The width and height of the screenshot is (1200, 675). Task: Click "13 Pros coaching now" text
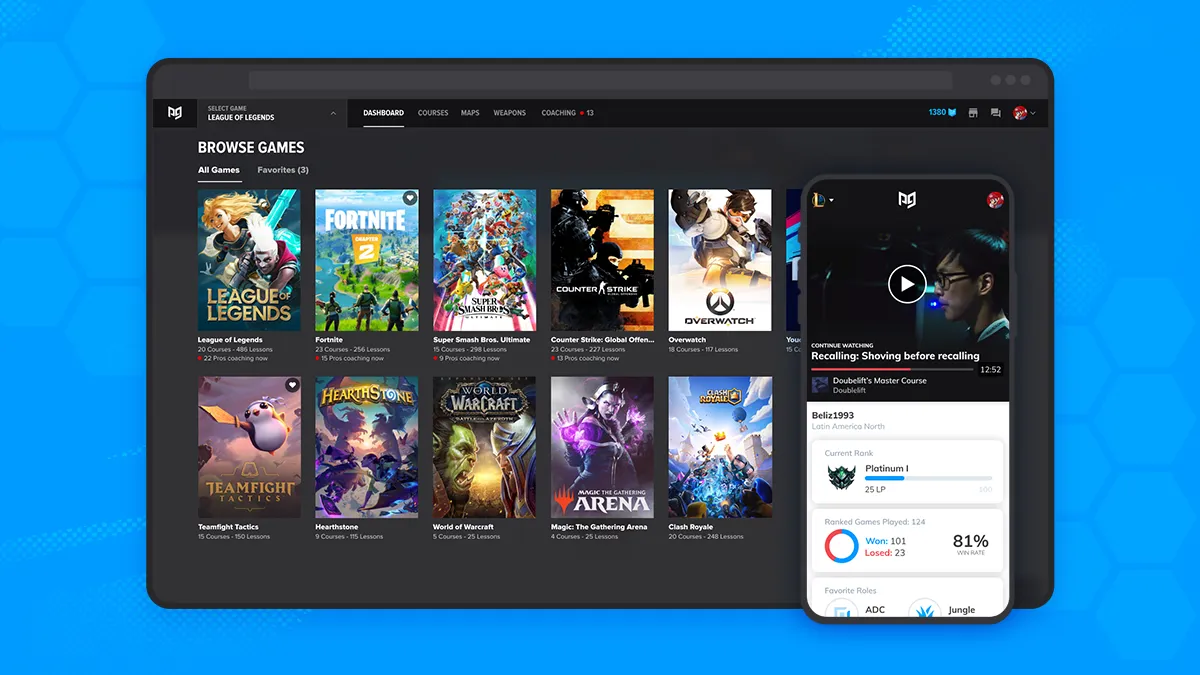[x=588, y=358]
